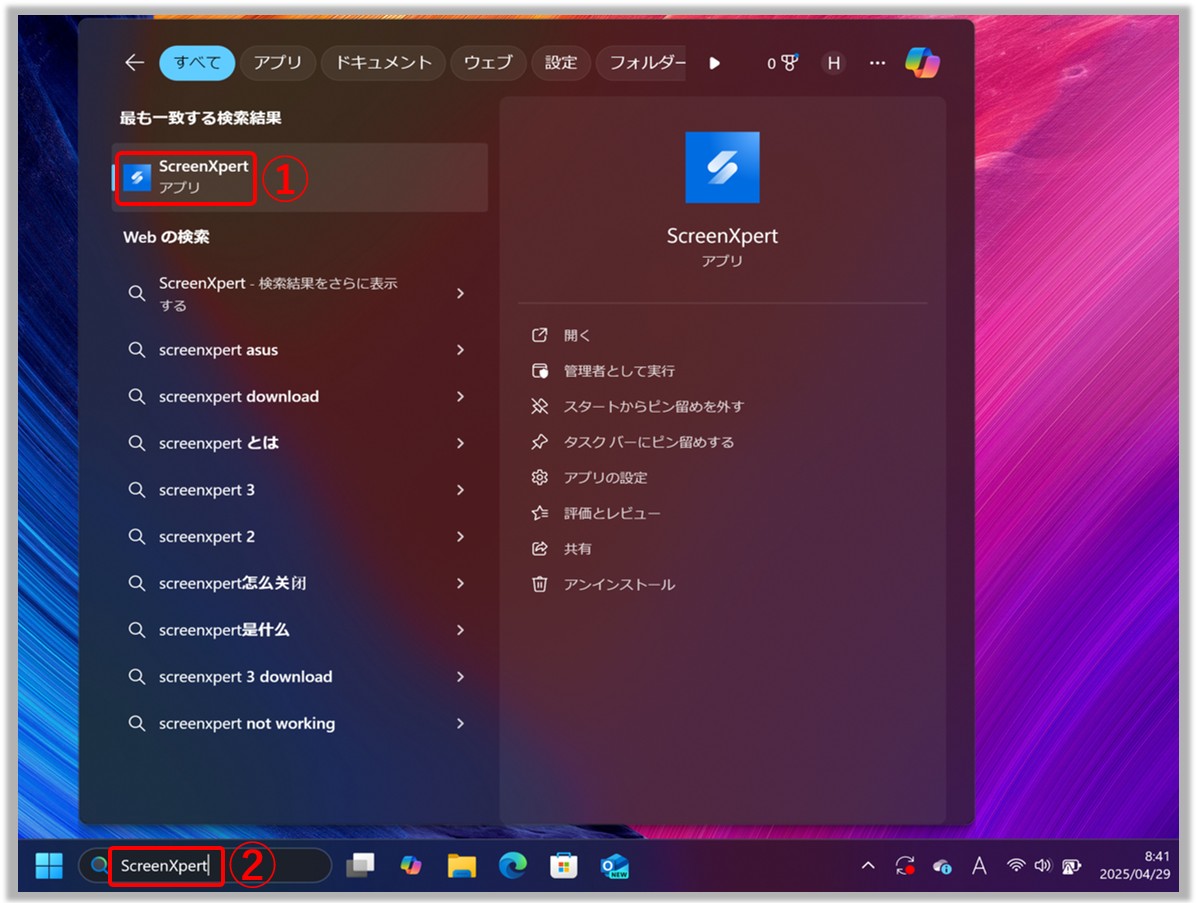1196x903 pixels.
Task: Click the pin to taskbar icon
Action: (x=539, y=442)
